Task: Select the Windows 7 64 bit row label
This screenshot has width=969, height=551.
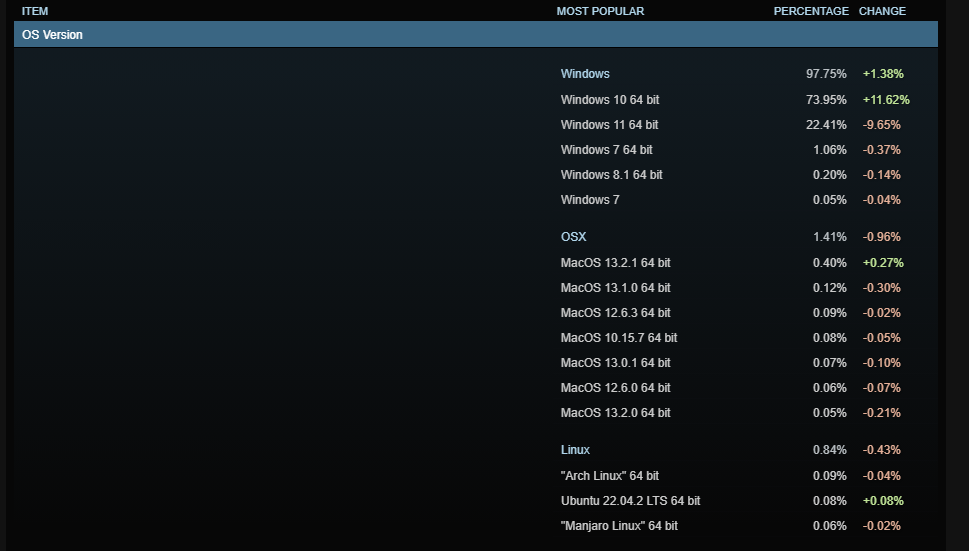Action: tap(606, 149)
